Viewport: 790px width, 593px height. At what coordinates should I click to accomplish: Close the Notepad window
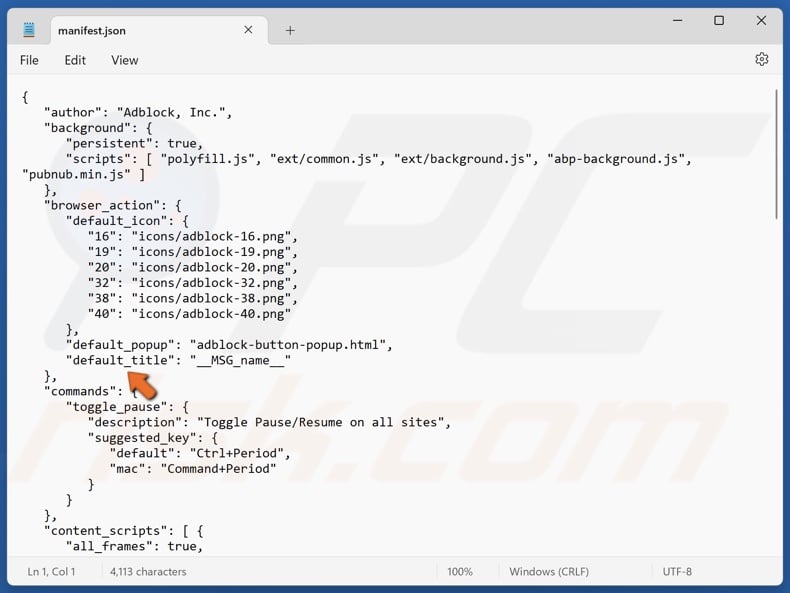pyautogui.click(x=761, y=21)
